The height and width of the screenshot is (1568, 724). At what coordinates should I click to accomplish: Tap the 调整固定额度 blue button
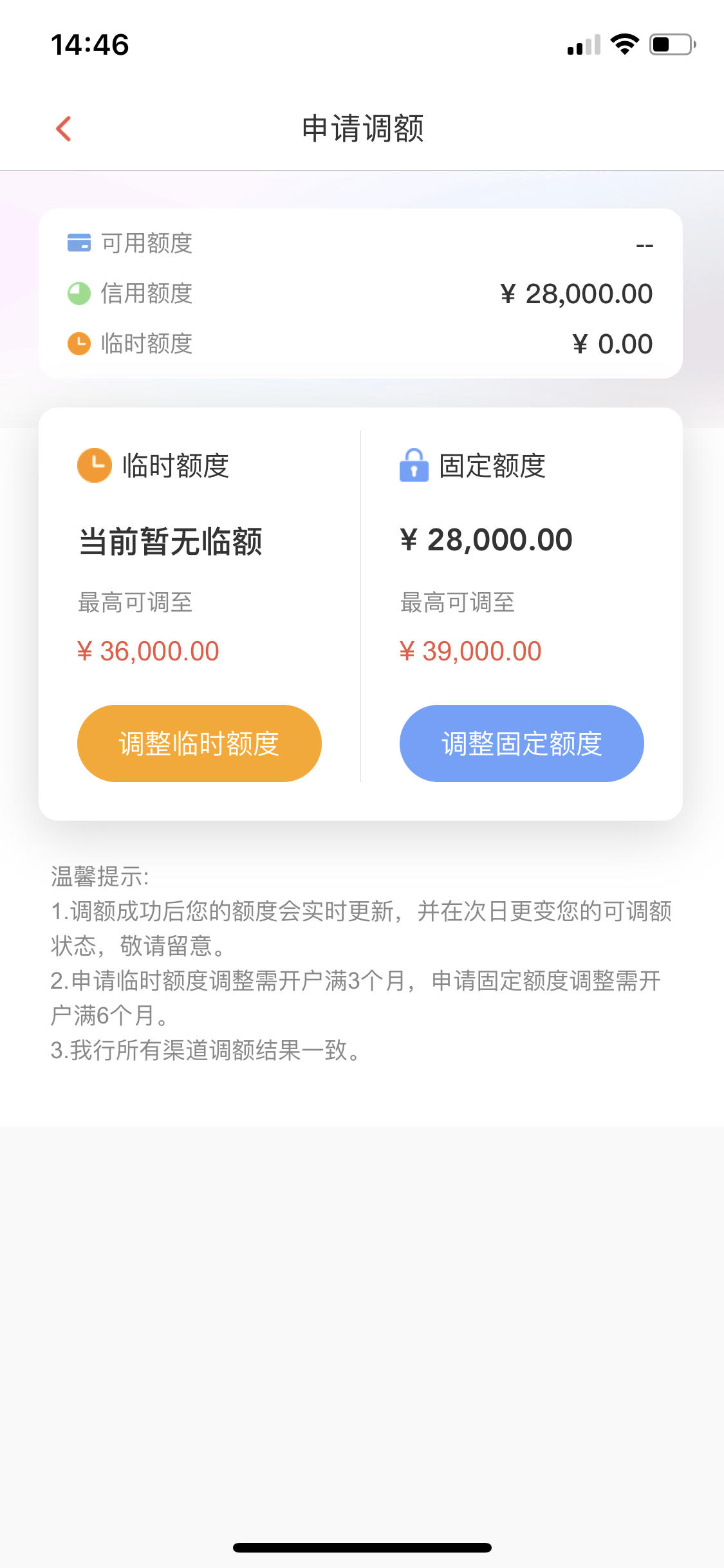[522, 743]
